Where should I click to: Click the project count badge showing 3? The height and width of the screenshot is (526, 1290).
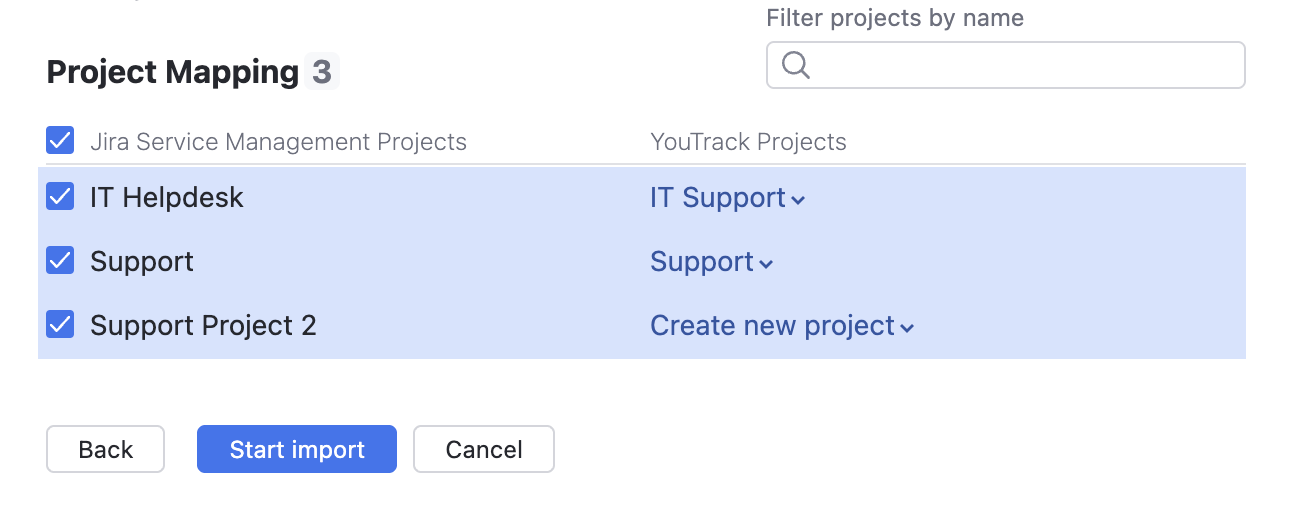click(x=322, y=72)
